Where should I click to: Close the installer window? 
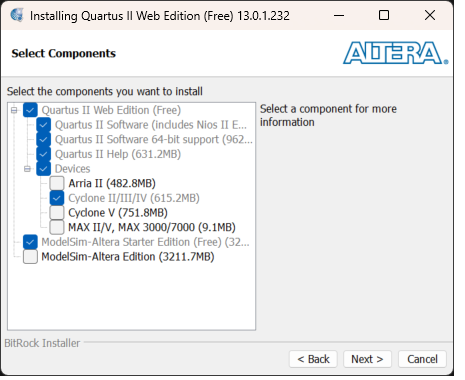(430, 15)
